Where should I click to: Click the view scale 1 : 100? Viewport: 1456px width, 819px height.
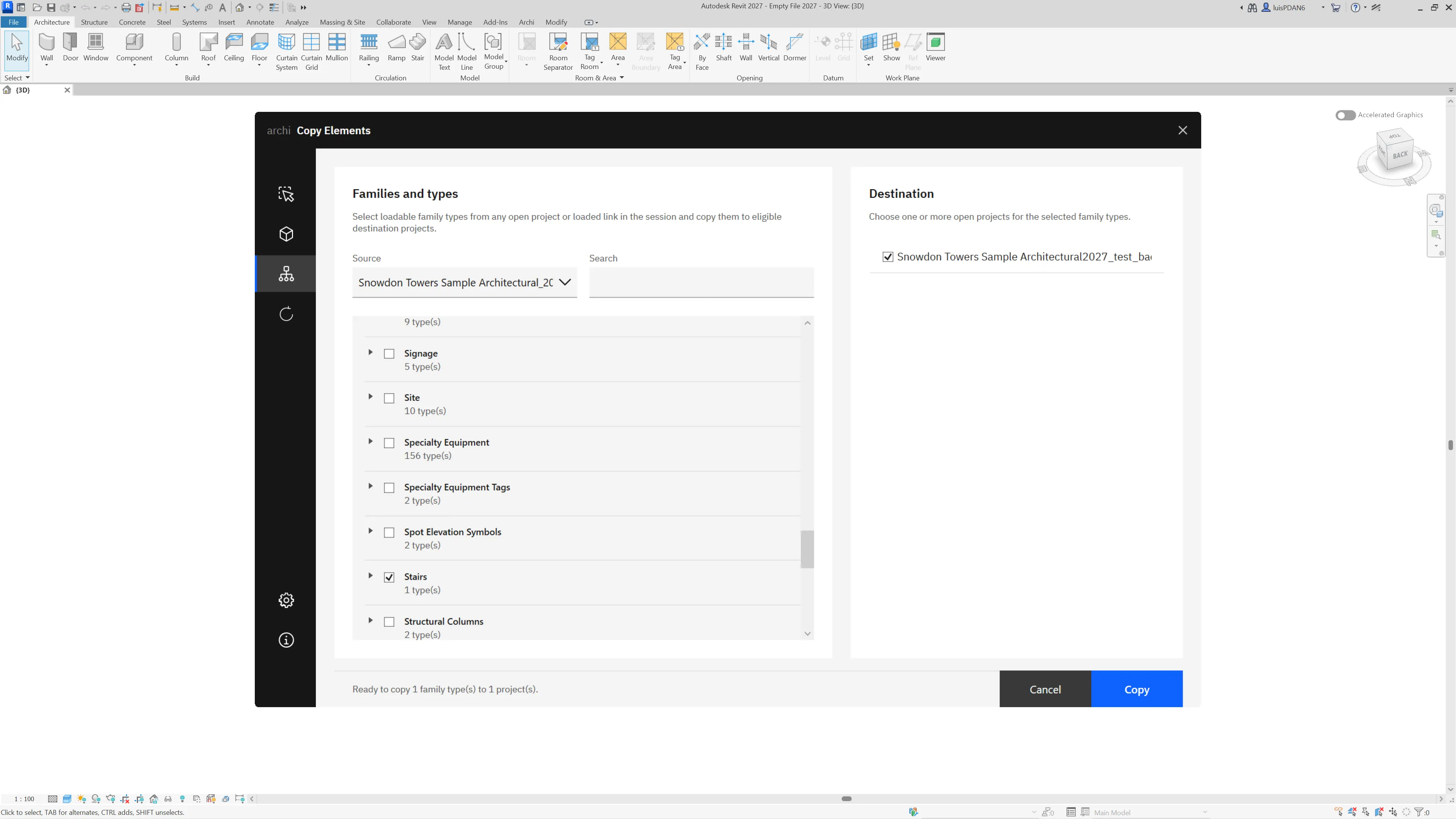24,799
